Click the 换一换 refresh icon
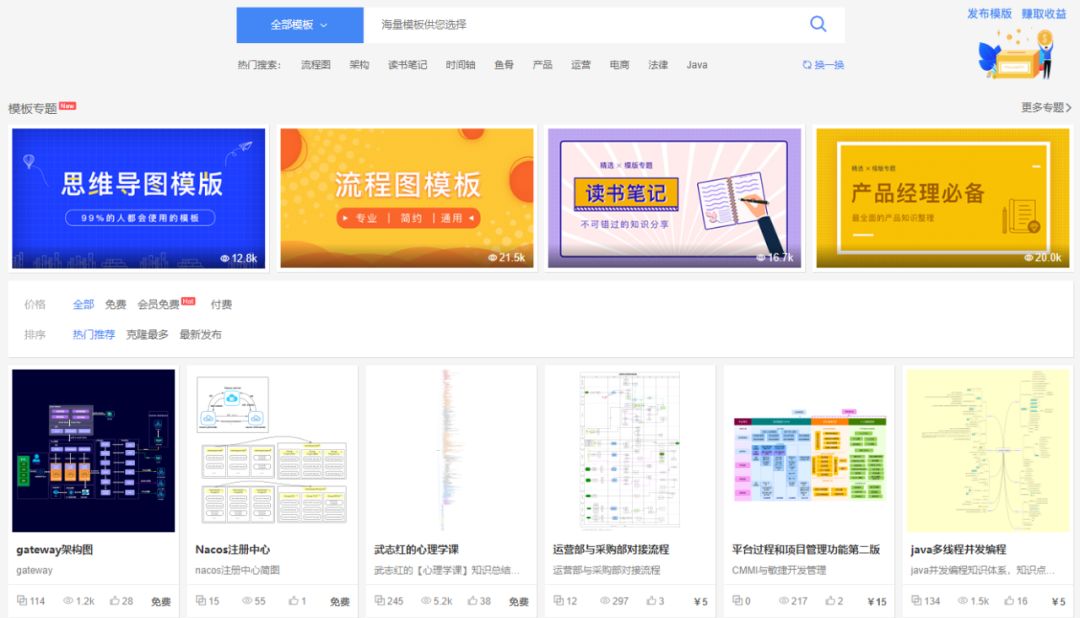Viewport: 1080px width, 618px height. [807, 64]
